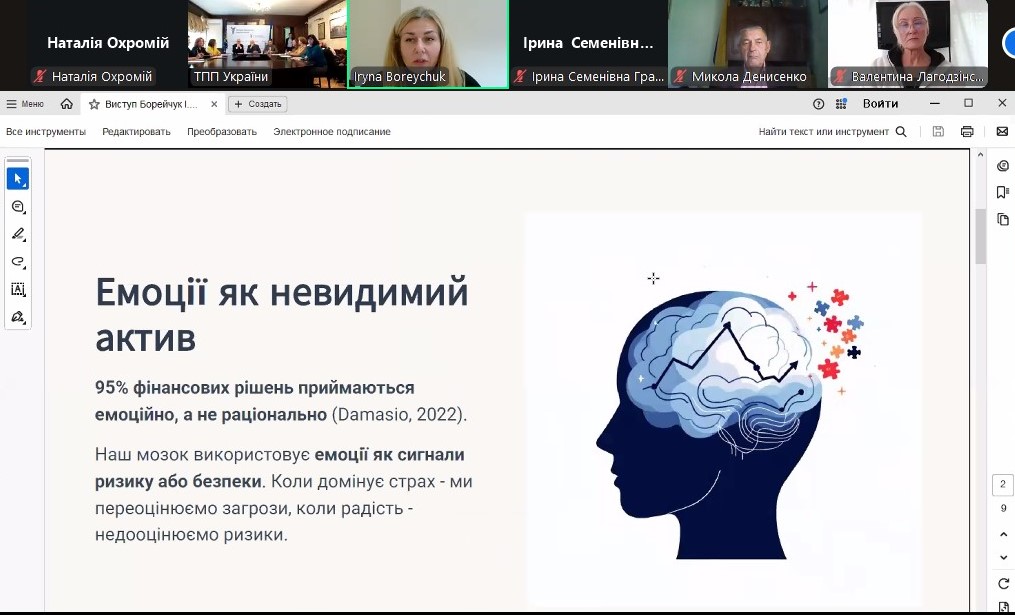Activate the text box selection tool
The image size is (1015, 615).
[x=18, y=290]
